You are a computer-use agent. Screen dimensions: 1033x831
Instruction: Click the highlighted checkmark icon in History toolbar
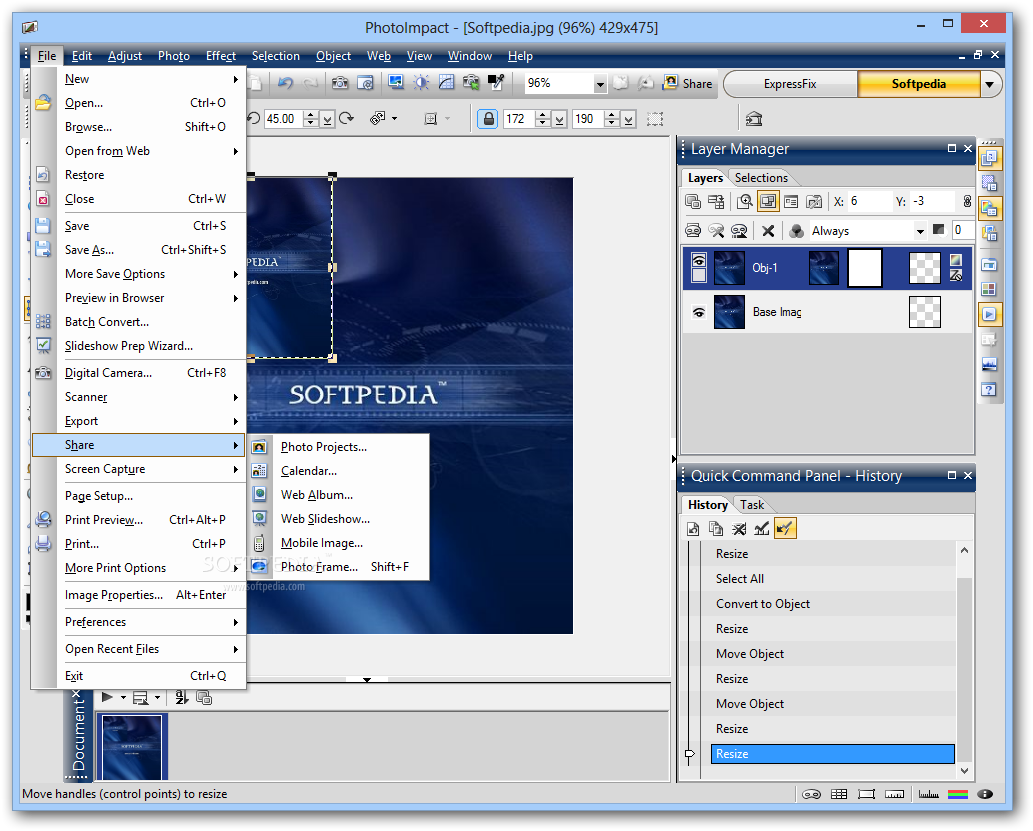coord(785,529)
